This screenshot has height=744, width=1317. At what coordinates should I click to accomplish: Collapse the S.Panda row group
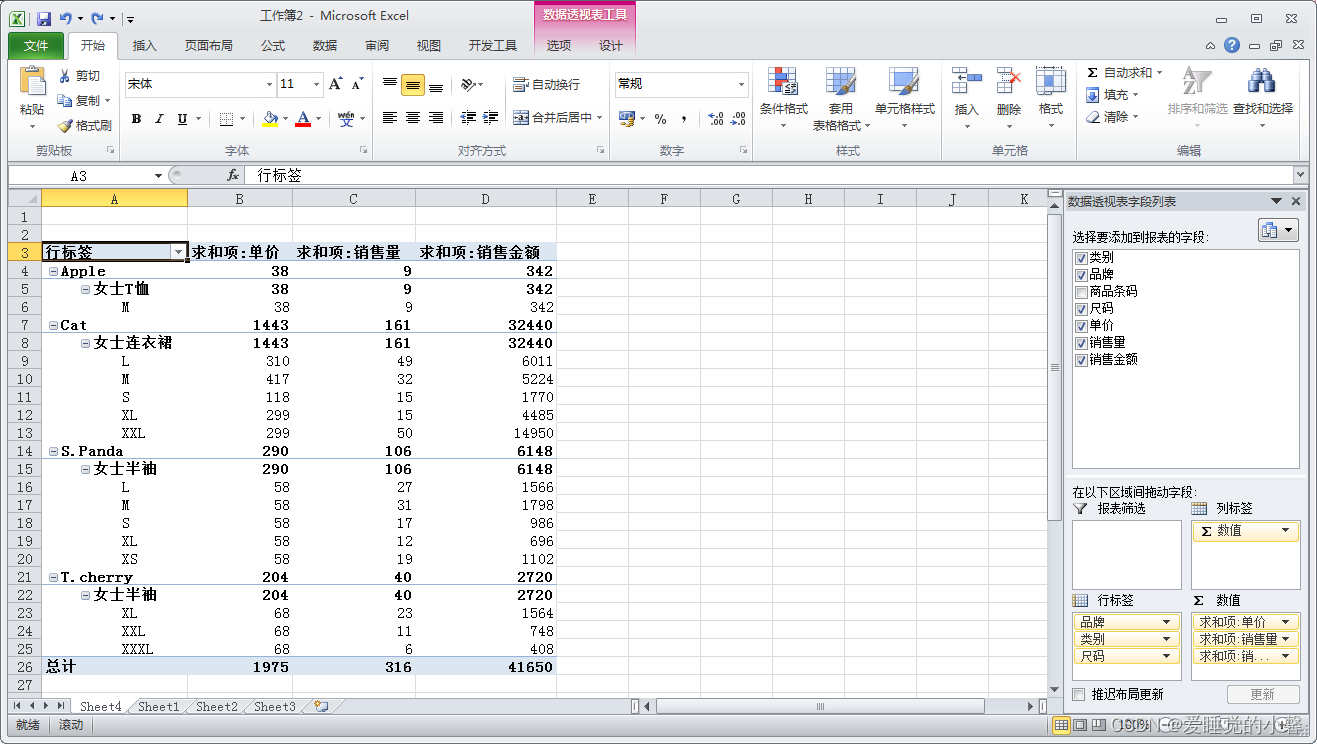tap(53, 451)
